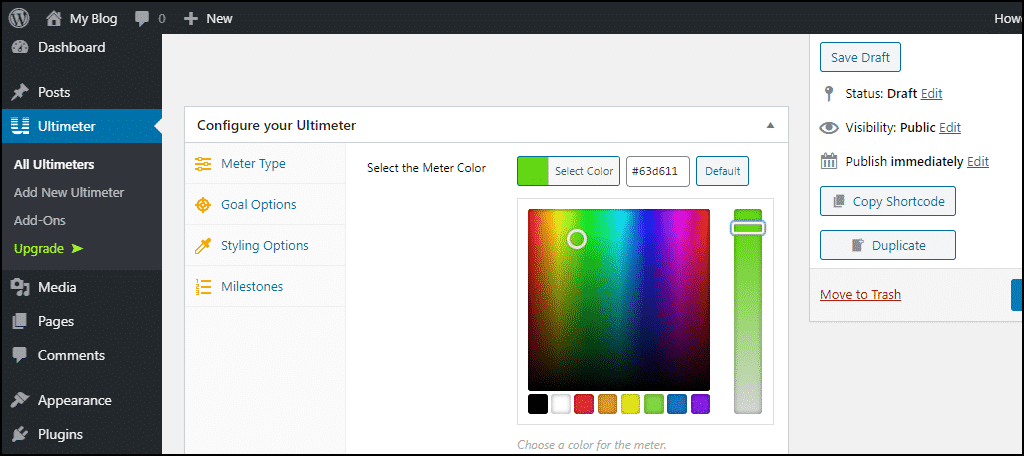
Task: Edit the Publish immediately schedule
Action: [978, 161]
